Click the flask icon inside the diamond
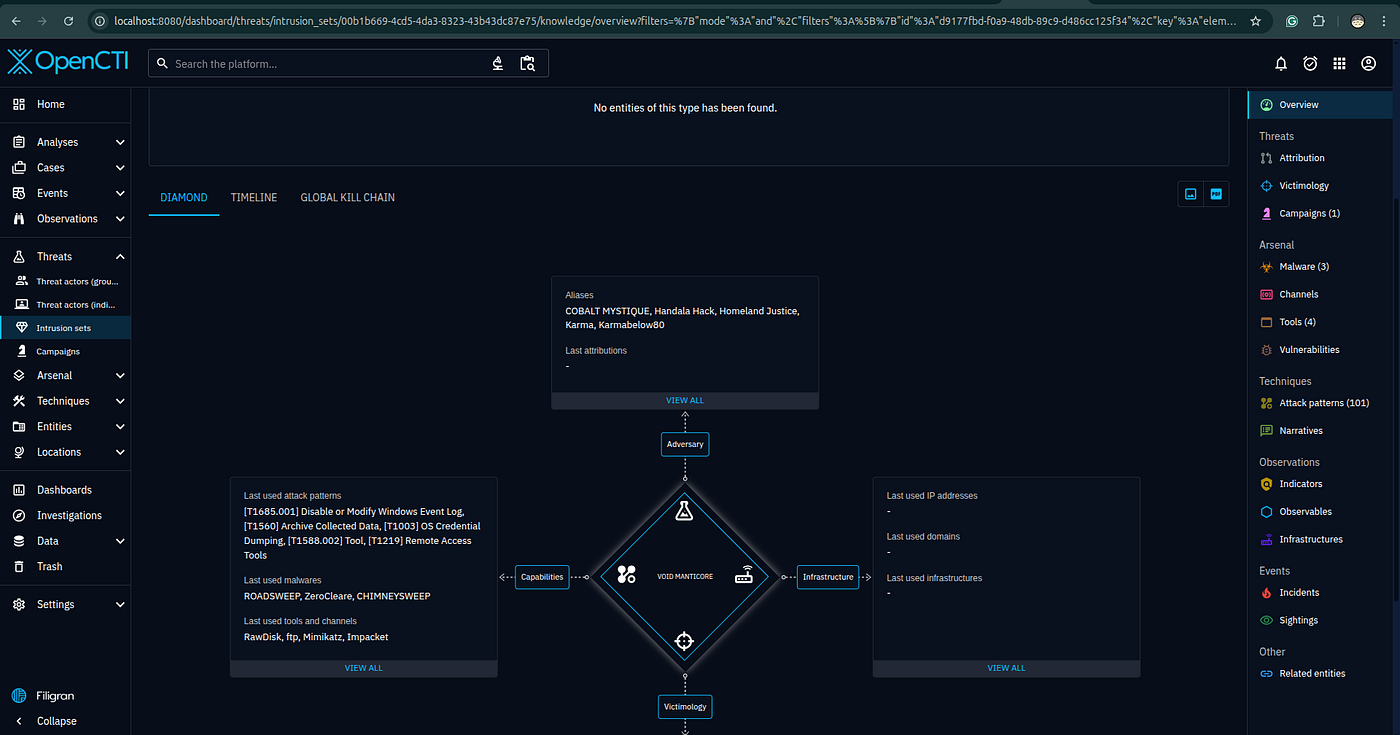This screenshot has width=1400, height=735. [x=684, y=510]
